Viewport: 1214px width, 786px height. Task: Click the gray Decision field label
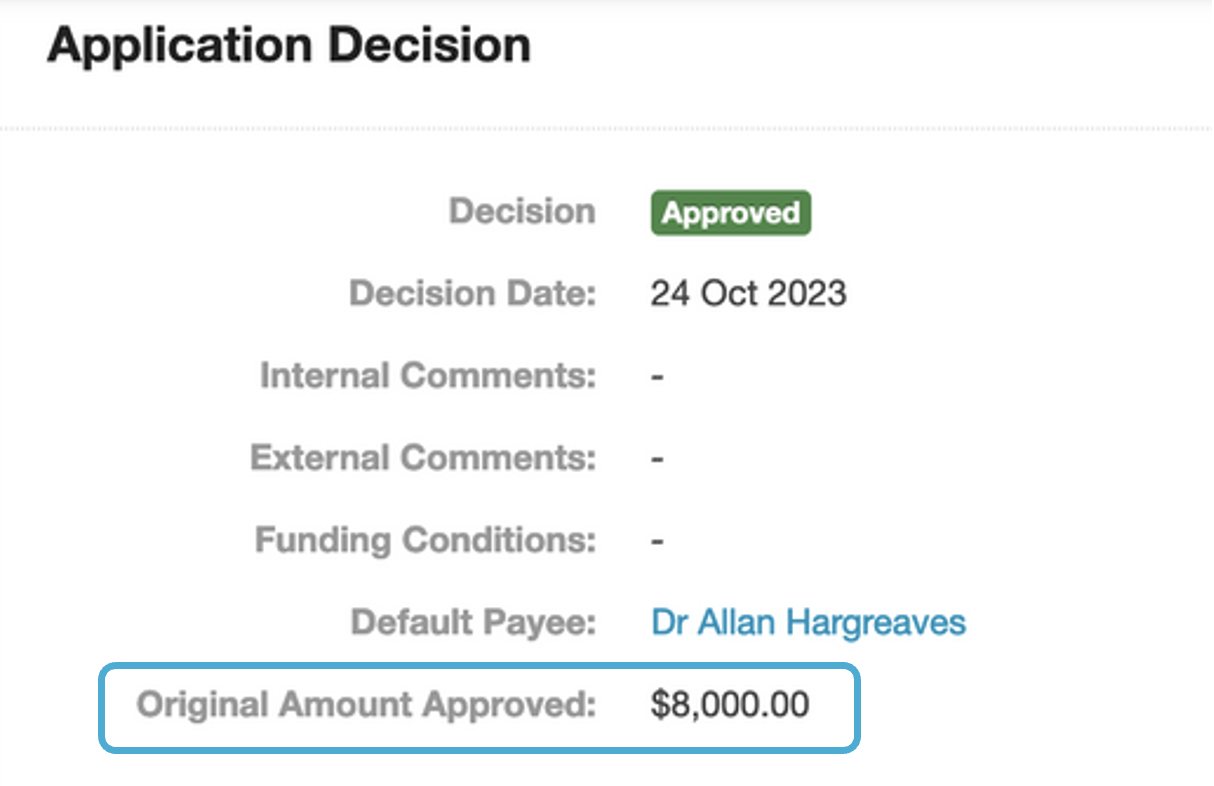(522, 212)
